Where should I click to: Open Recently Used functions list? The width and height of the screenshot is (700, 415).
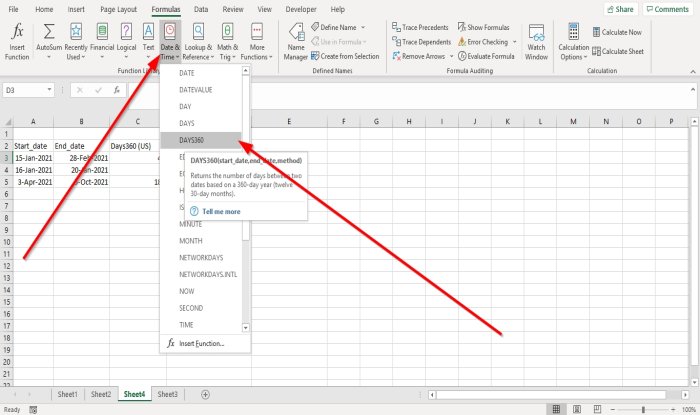click(x=76, y=42)
